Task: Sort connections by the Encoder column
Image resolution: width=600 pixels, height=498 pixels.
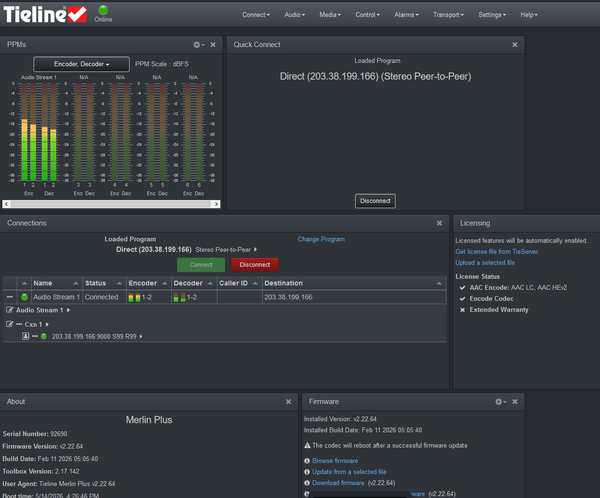Action: 148,283
